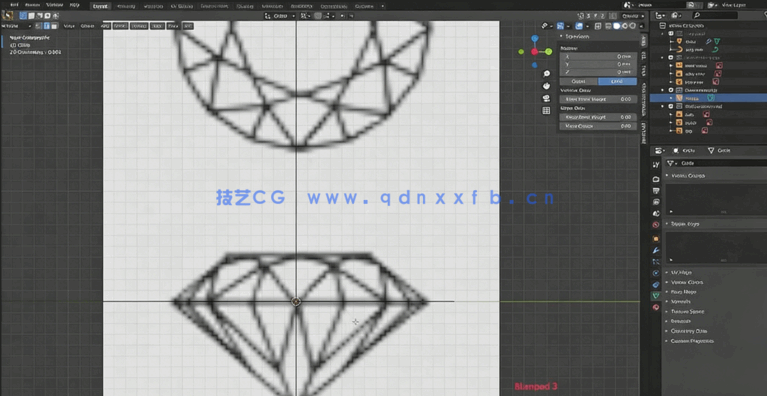The height and width of the screenshot is (396, 767).
Task: Expand the Vertex Groups panel
Action: point(688,176)
